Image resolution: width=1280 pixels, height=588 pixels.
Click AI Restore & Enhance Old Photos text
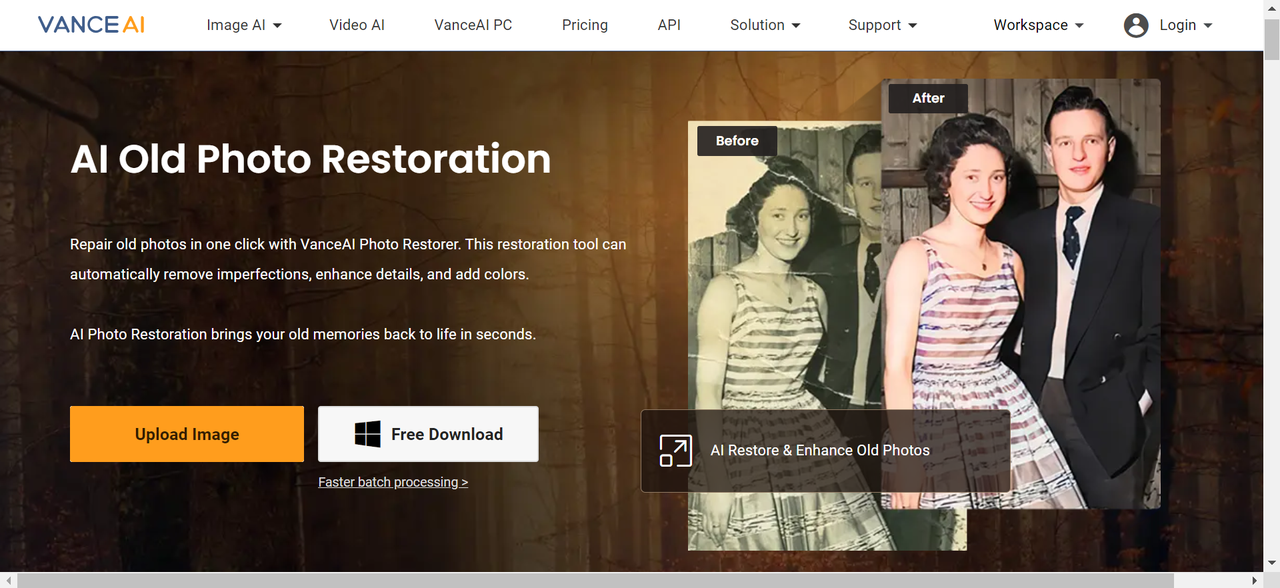pyautogui.click(x=820, y=450)
